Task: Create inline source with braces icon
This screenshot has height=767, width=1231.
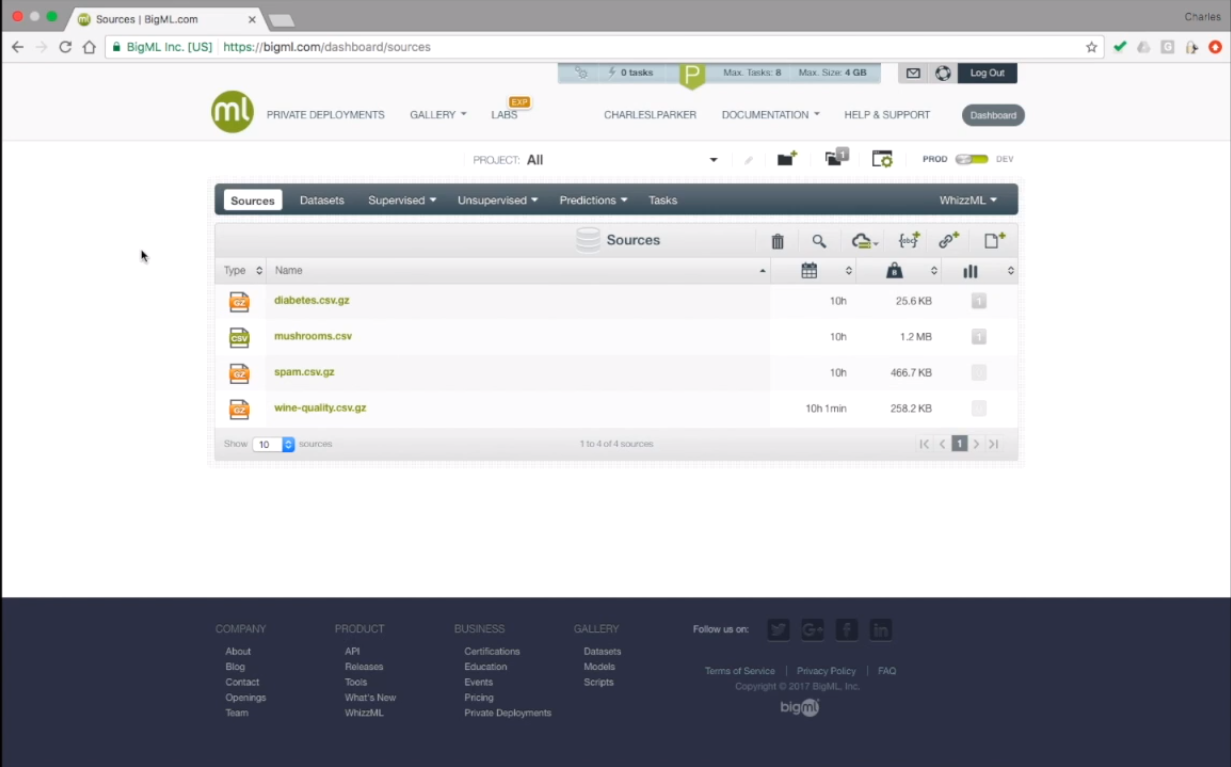Action: (x=908, y=240)
